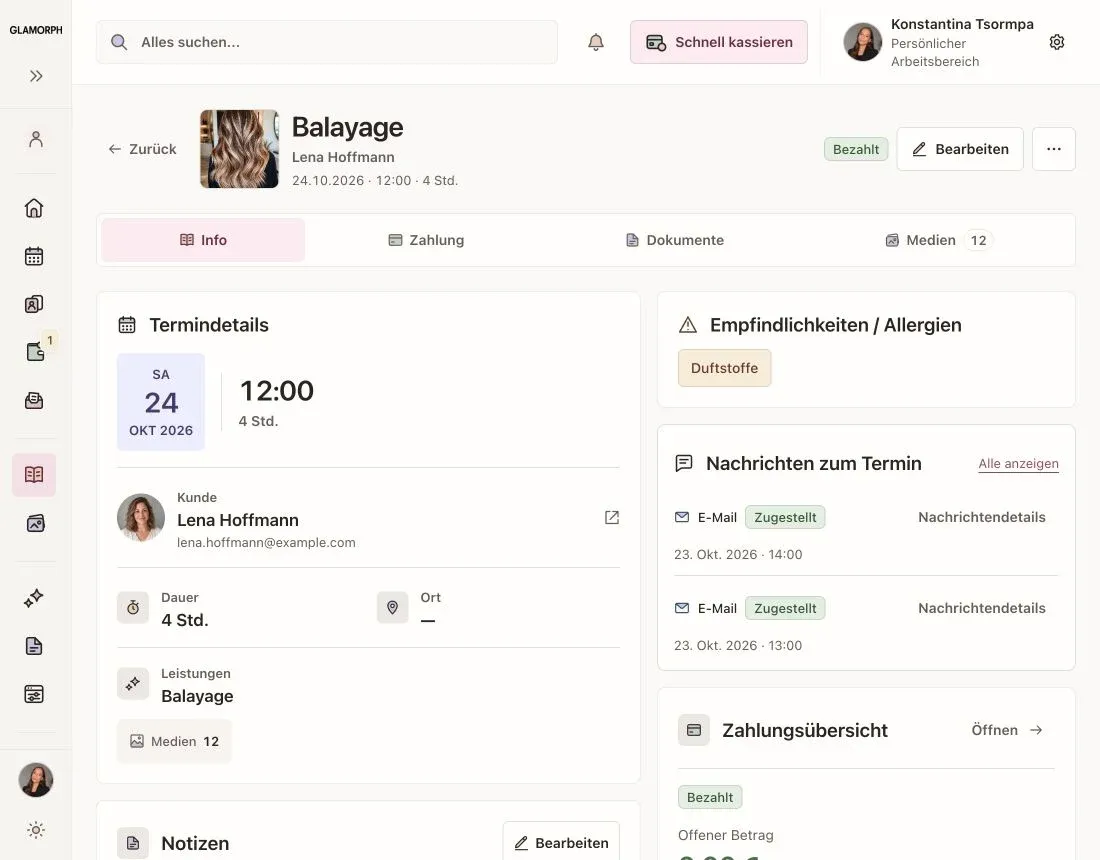Click the email lena.hoffmann@example.com
1100x860 pixels.
[266, 542]
